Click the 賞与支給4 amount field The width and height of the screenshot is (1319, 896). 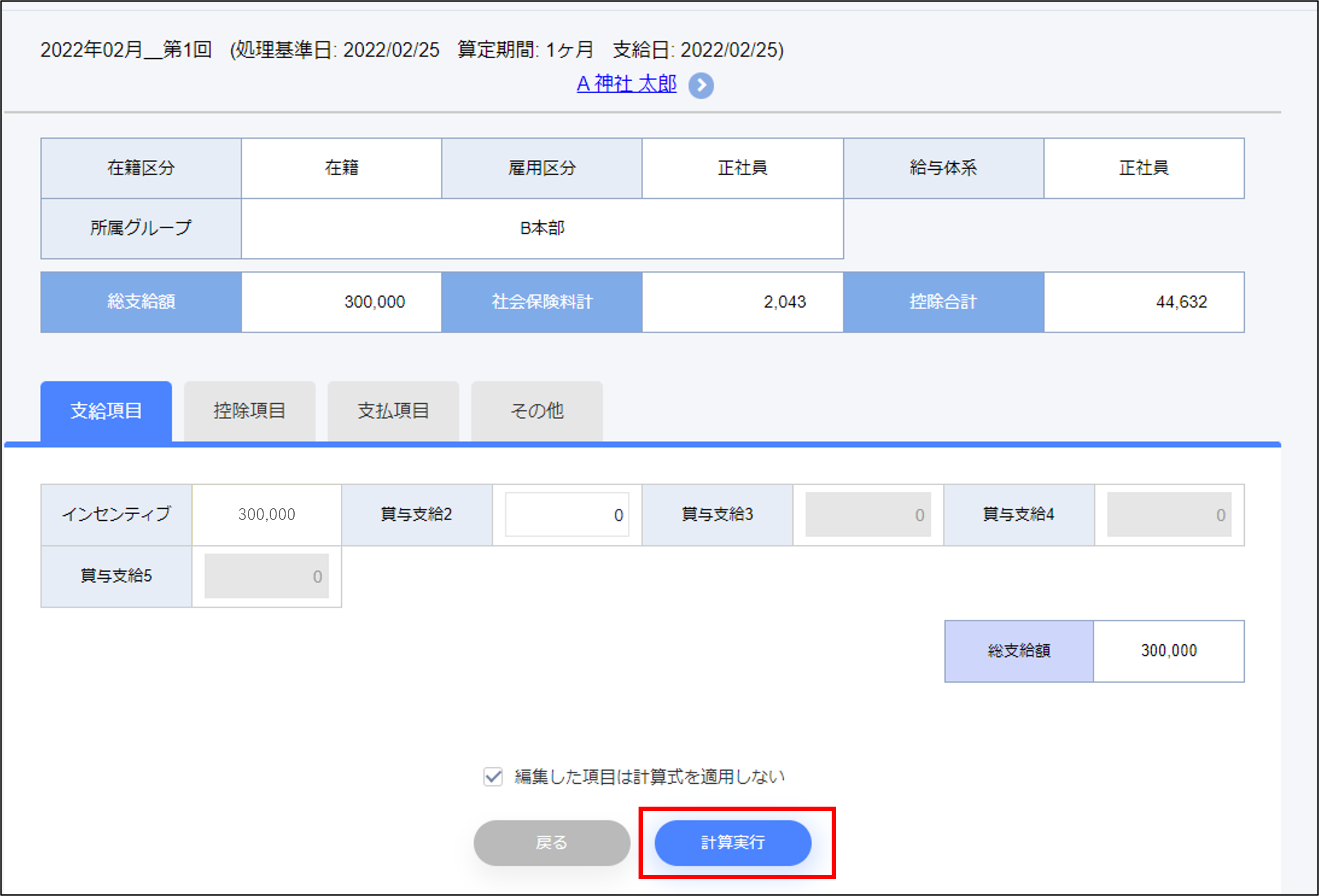point(1169,515)
